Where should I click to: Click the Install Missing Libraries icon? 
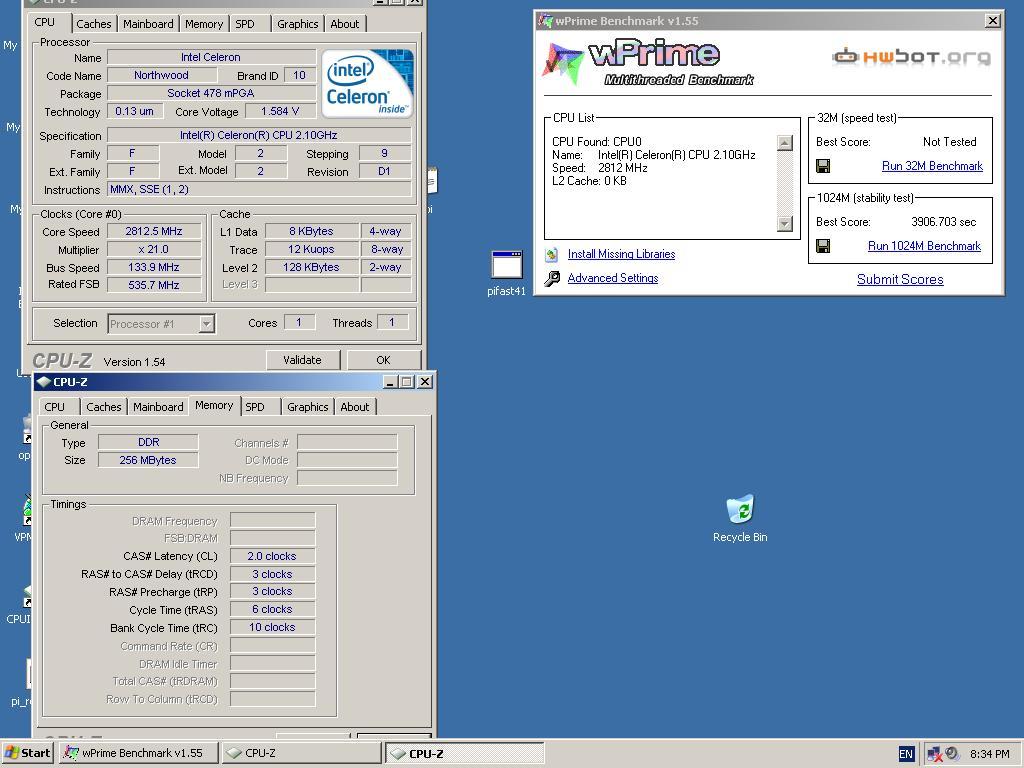552,254
